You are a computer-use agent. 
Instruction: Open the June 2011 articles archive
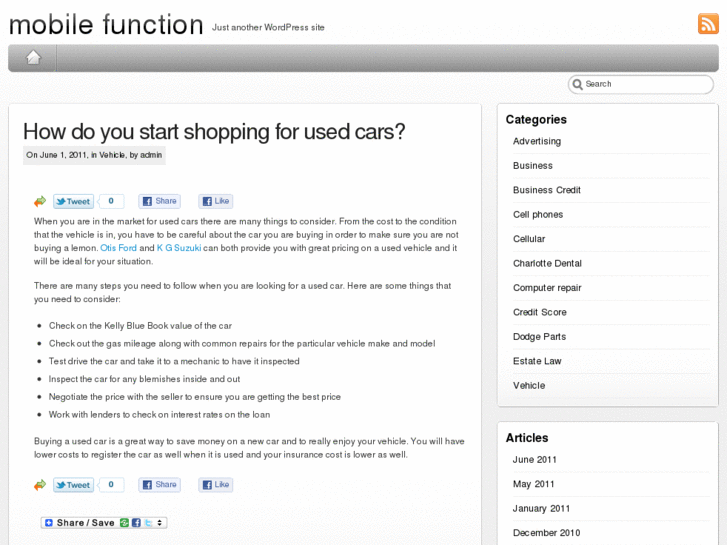point(535,460)
